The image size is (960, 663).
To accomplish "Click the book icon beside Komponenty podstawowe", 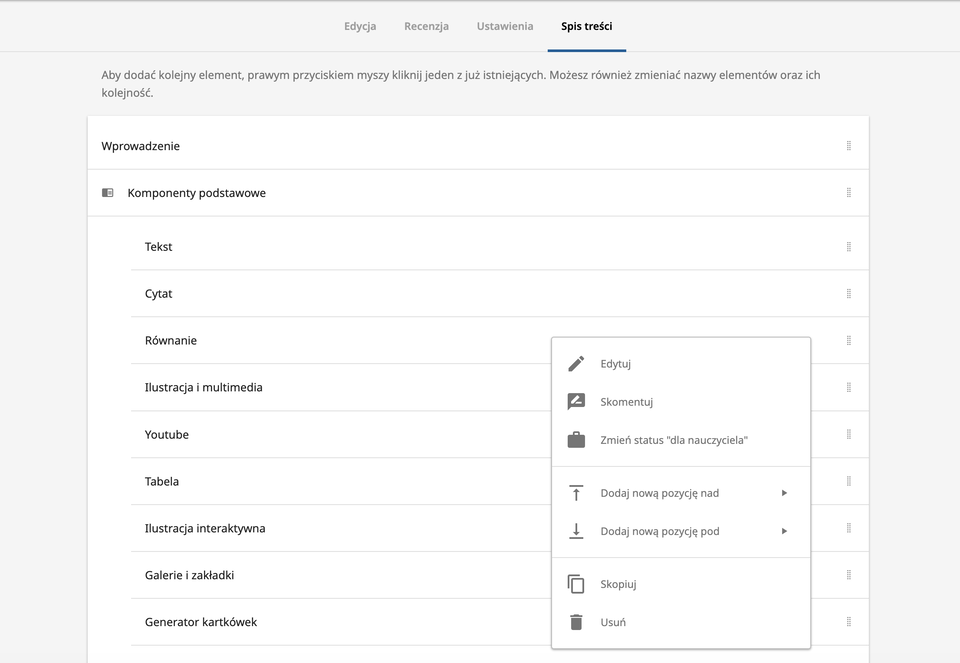I will click(108, 193).
